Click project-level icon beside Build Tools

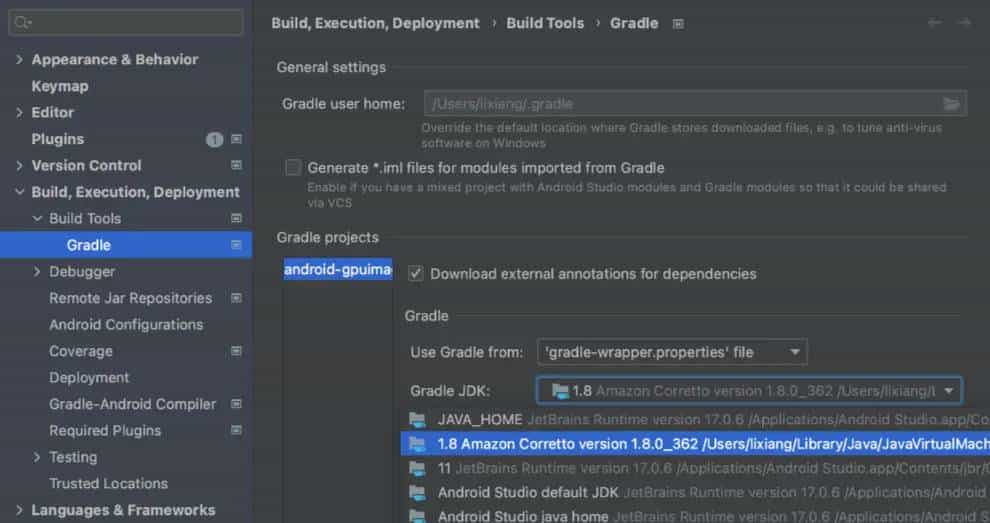coord(236,219)
